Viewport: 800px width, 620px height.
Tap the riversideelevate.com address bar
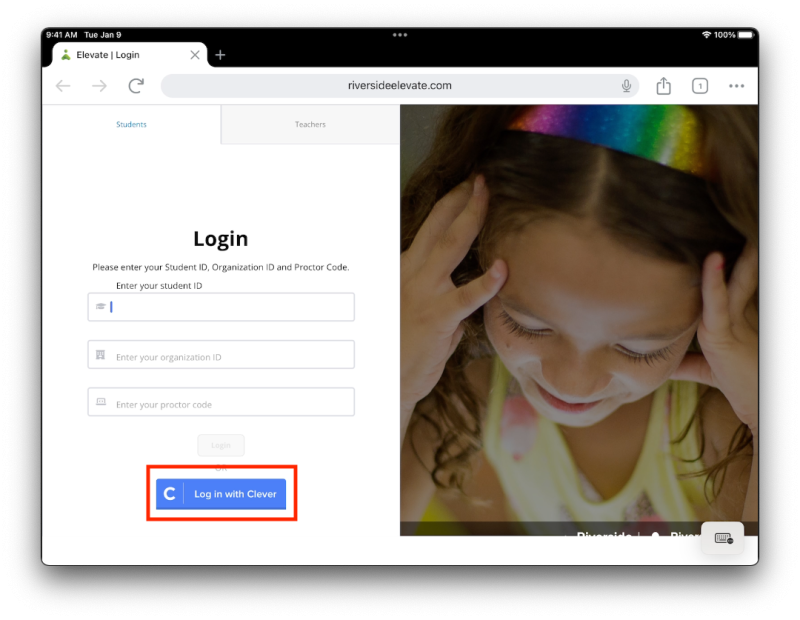(x=400, y=86)
